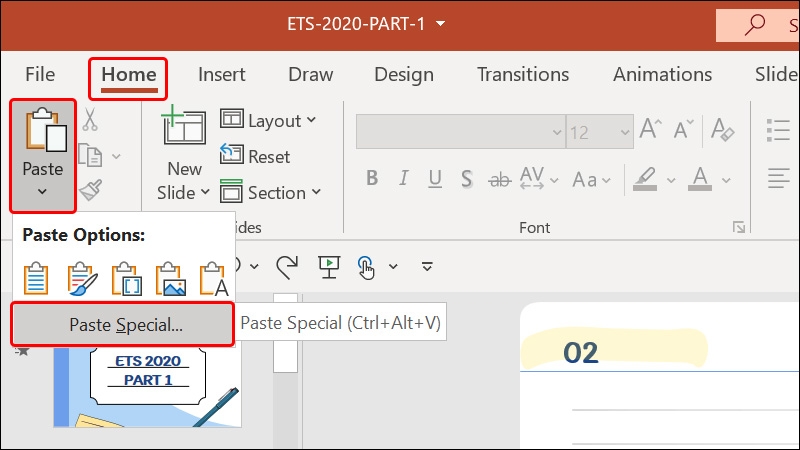Decrease font size with small A
This screenshot has width=800, height=450.
(x=684, y=130)
